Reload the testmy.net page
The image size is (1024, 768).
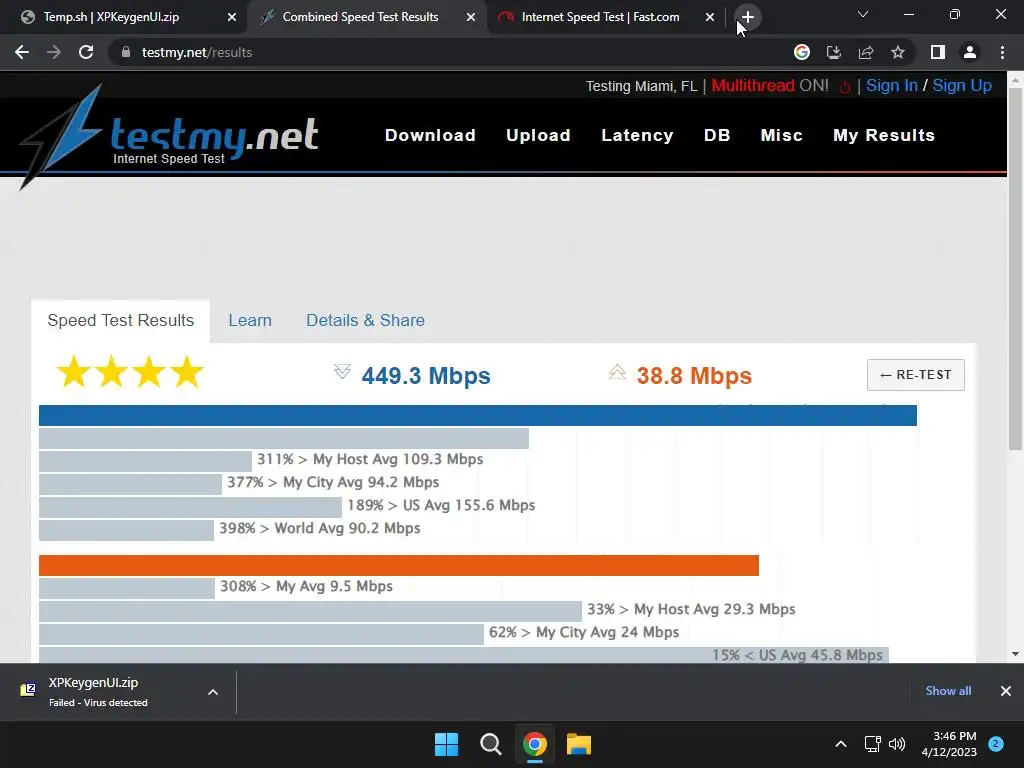tap(86, 52)
